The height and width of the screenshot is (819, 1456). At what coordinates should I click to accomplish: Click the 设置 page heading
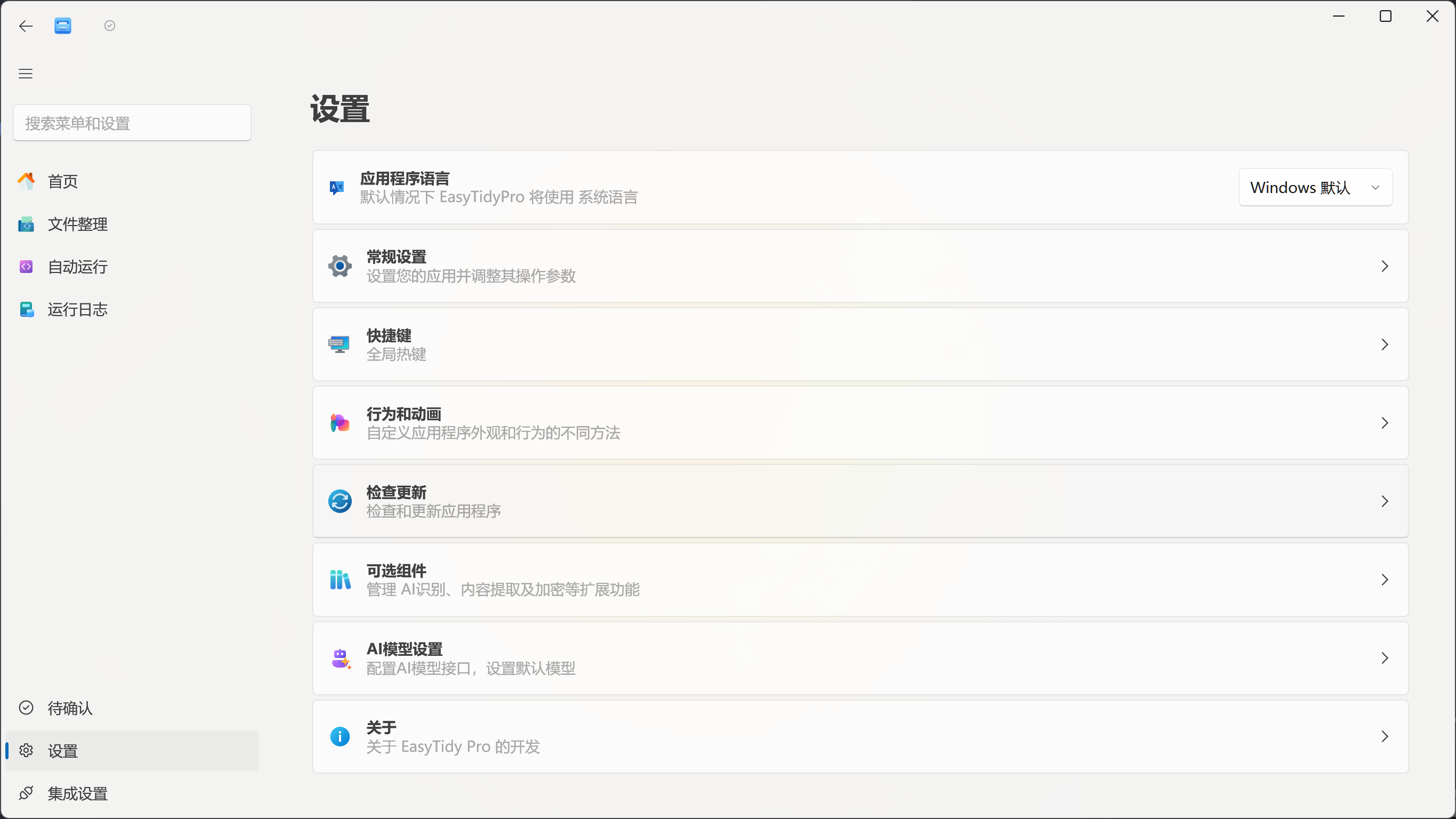coord(339,109)
